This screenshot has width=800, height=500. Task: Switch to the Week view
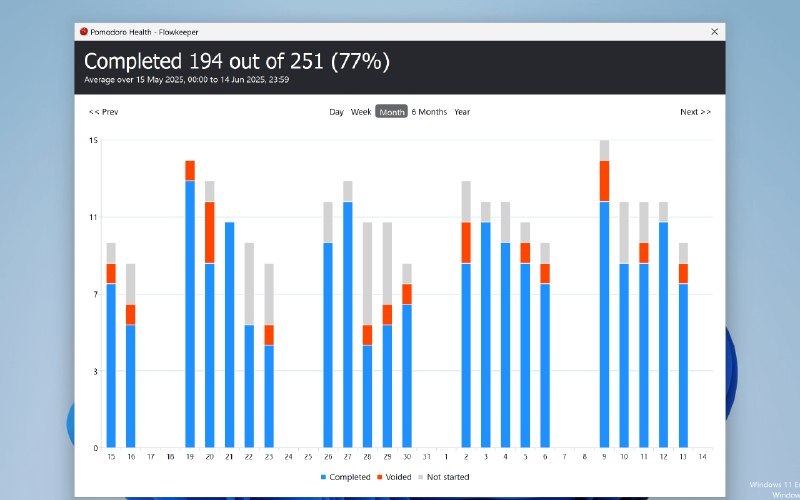[361, 112]
